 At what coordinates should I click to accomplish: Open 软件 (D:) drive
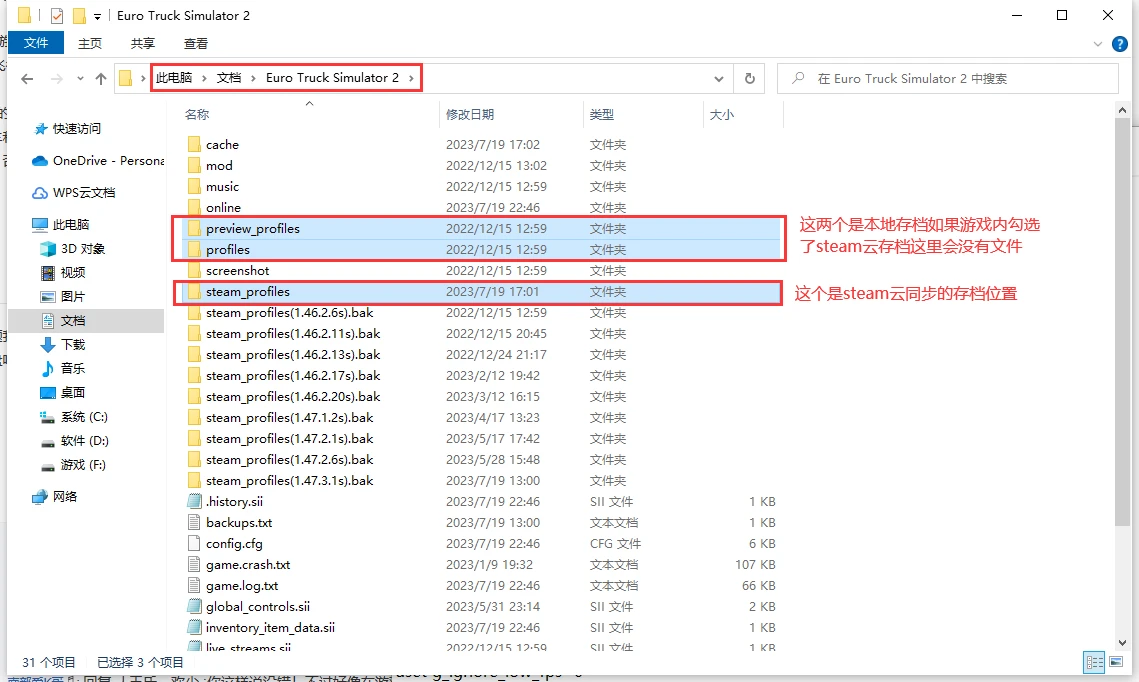75,441
